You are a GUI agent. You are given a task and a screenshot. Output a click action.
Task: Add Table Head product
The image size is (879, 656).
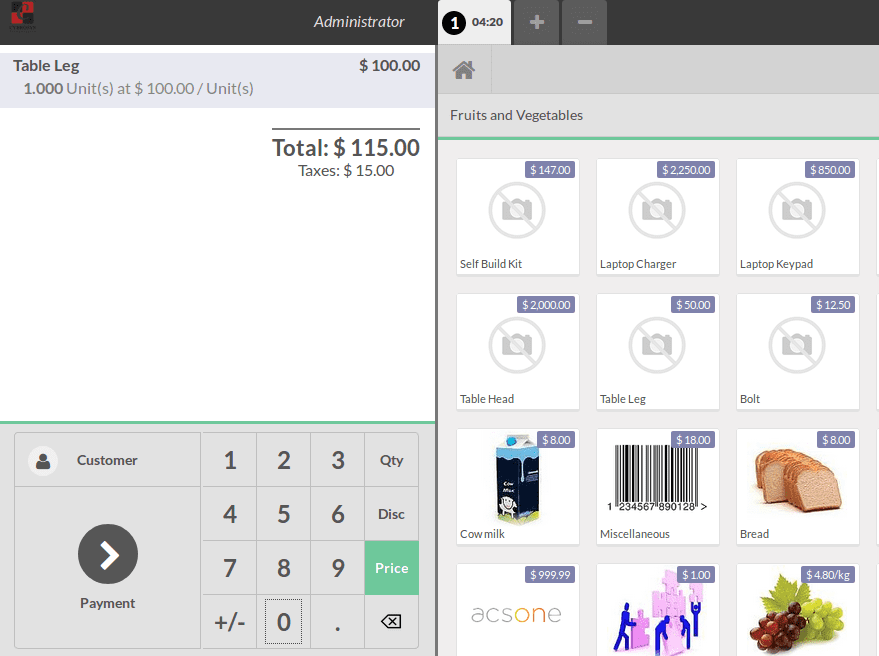coord(517,352)
